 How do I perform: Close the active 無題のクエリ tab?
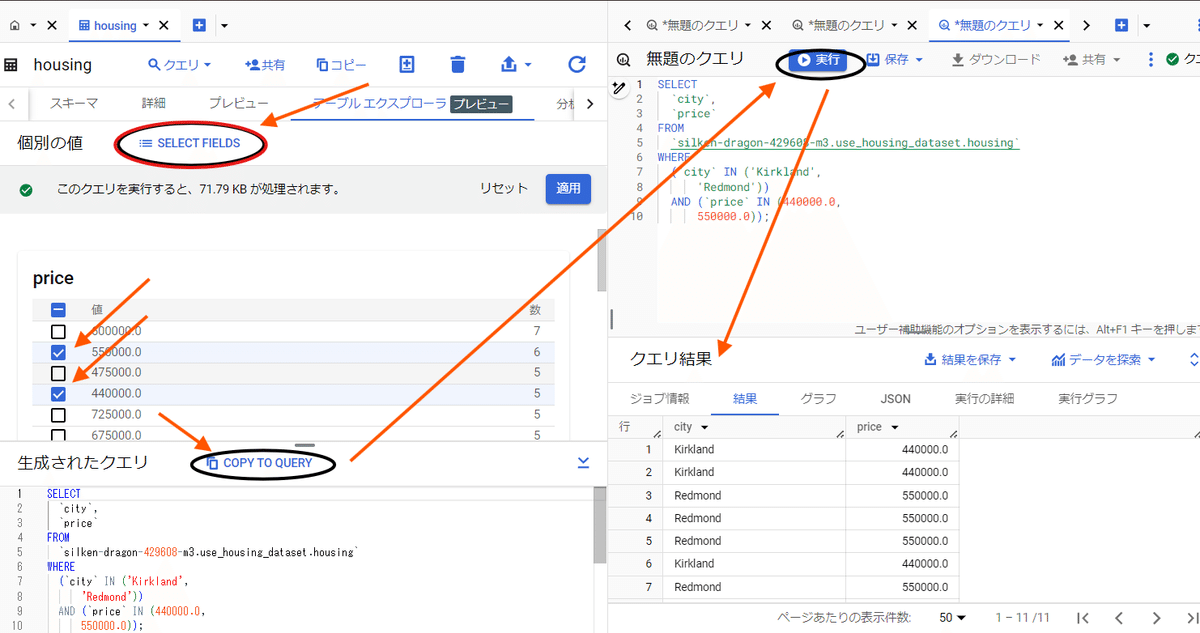point(1061,25)
